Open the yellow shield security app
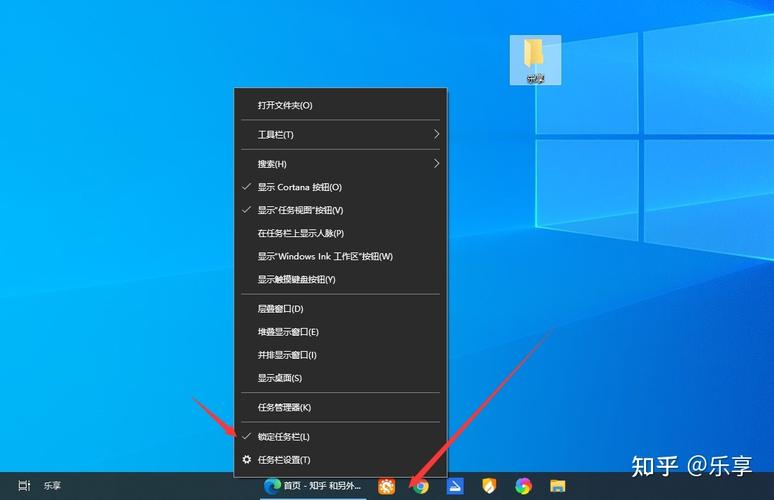Image resolution: width=774 pixels, height=500 pixels. click(x=489, y=487)
